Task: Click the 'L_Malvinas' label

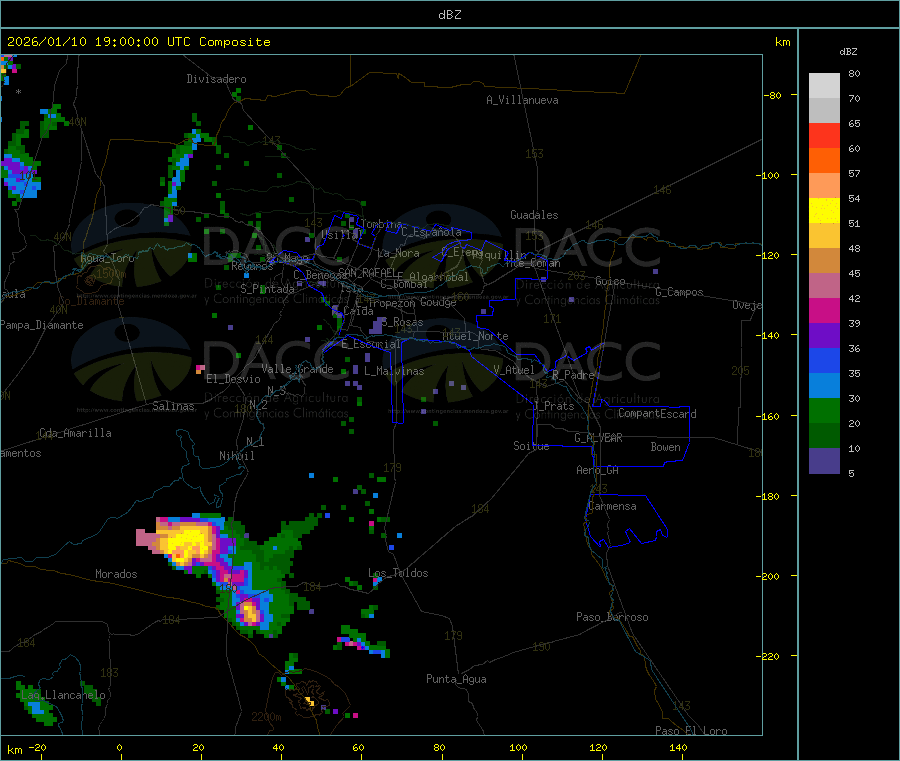Action: pos(394,371)
